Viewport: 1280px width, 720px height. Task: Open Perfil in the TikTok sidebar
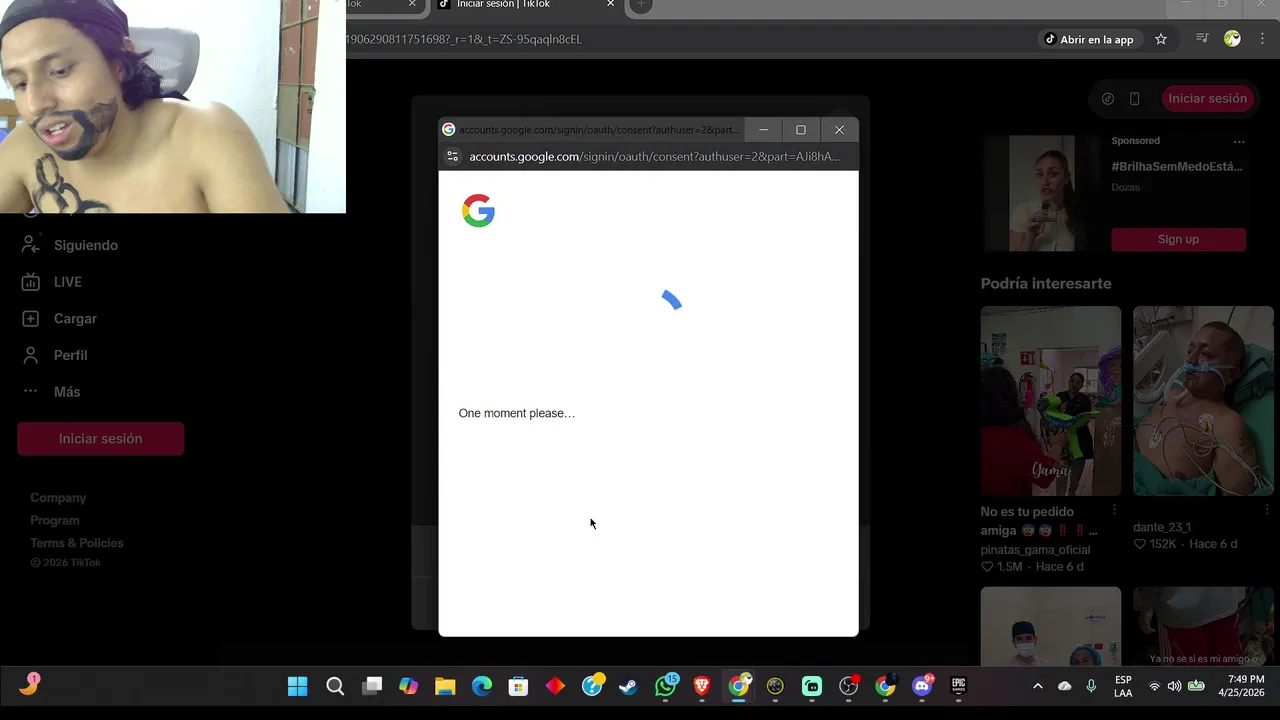(55, 355)
